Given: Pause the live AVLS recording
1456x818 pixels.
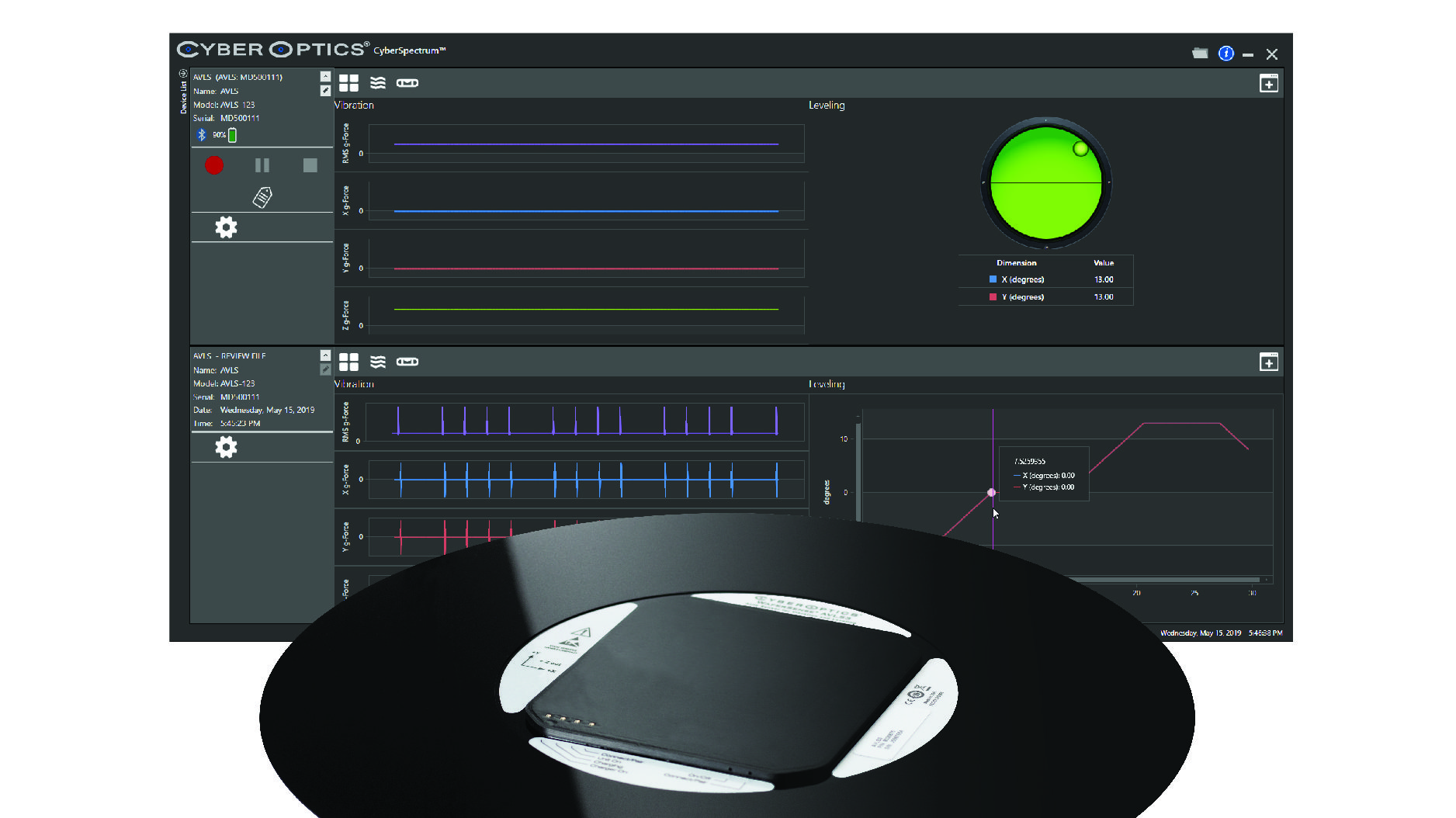Looking at the screenshot, I should click(x=262, y=165).
